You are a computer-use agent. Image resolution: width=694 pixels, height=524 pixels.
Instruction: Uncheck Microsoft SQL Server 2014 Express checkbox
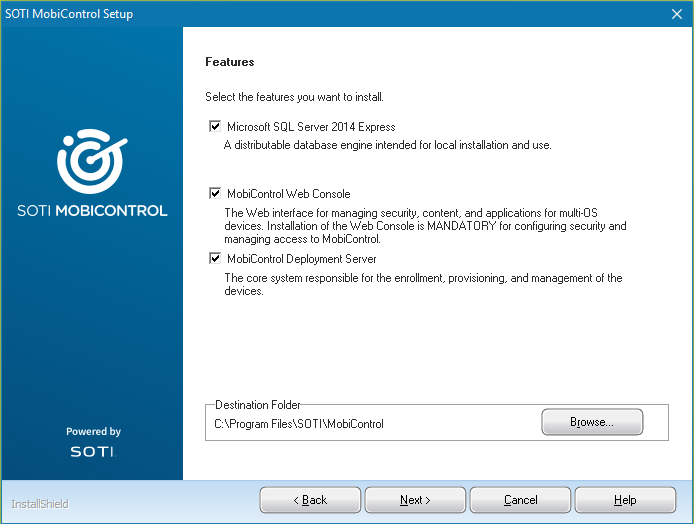(x=215, y=127)
